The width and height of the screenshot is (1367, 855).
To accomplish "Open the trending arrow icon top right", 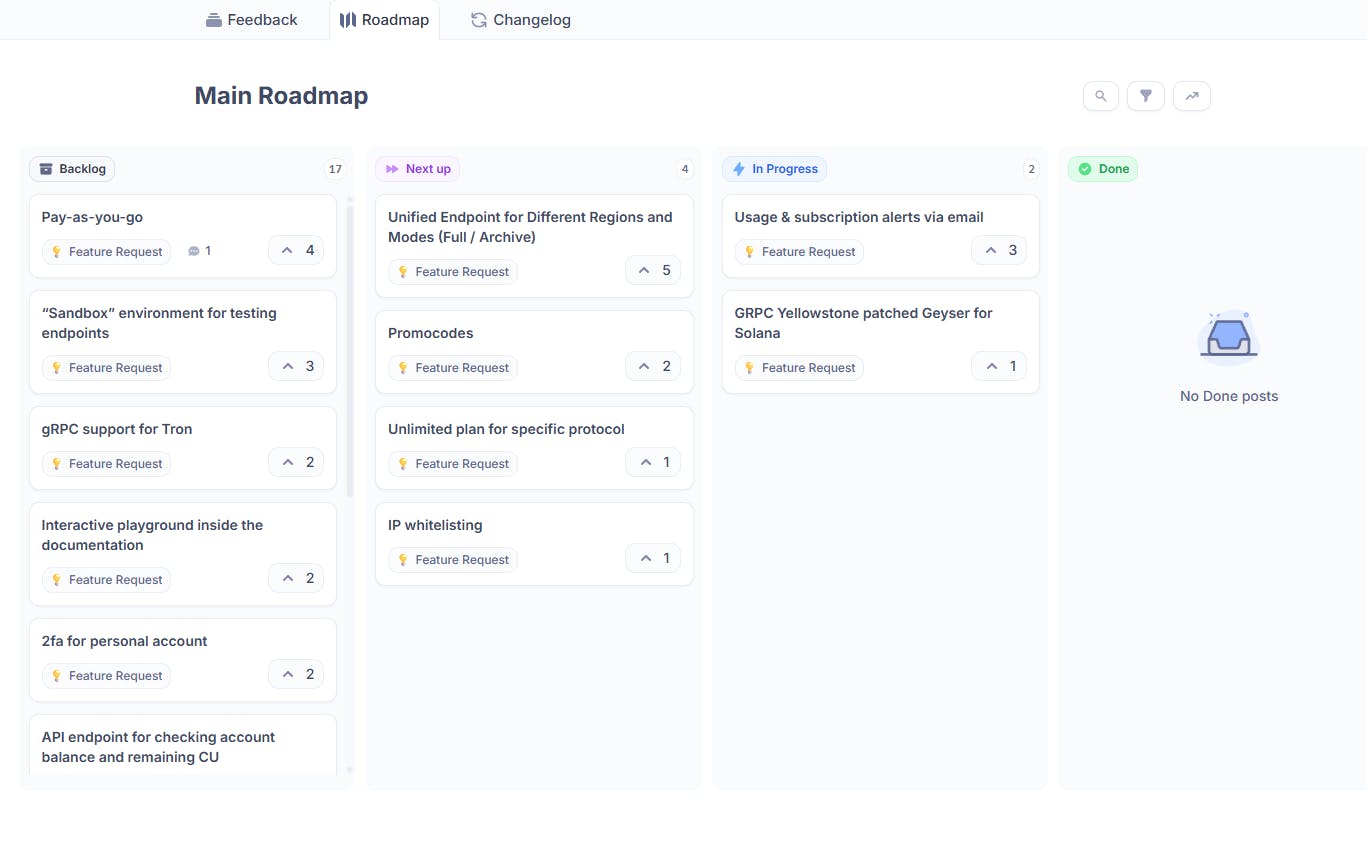I will tap(1192, 96).
